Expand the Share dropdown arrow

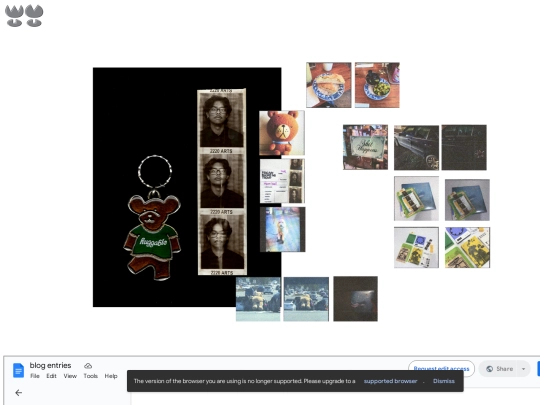coord(523,369)
